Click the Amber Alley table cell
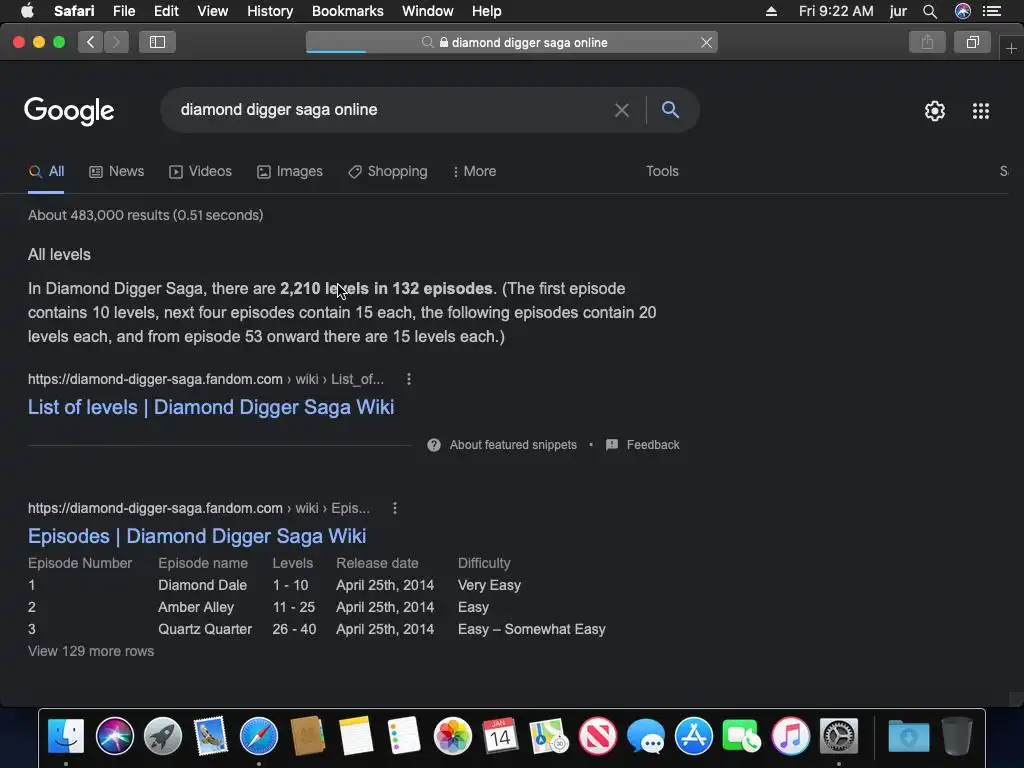Screen dimensions: 1024x768 (196, 607)
